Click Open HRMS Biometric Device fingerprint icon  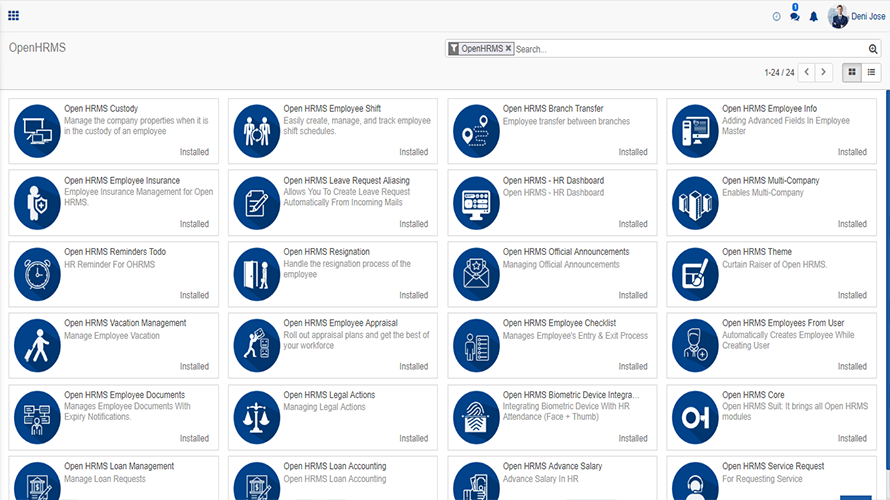point(475,417)
